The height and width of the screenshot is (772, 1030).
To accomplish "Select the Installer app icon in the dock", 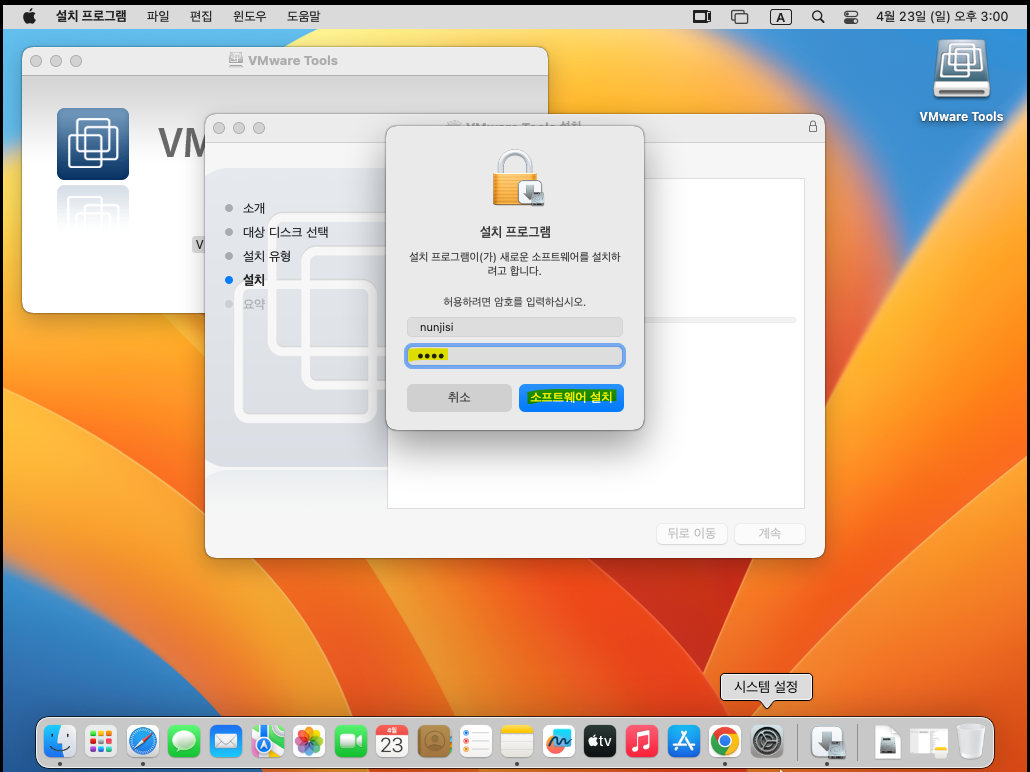I will 827,742.
